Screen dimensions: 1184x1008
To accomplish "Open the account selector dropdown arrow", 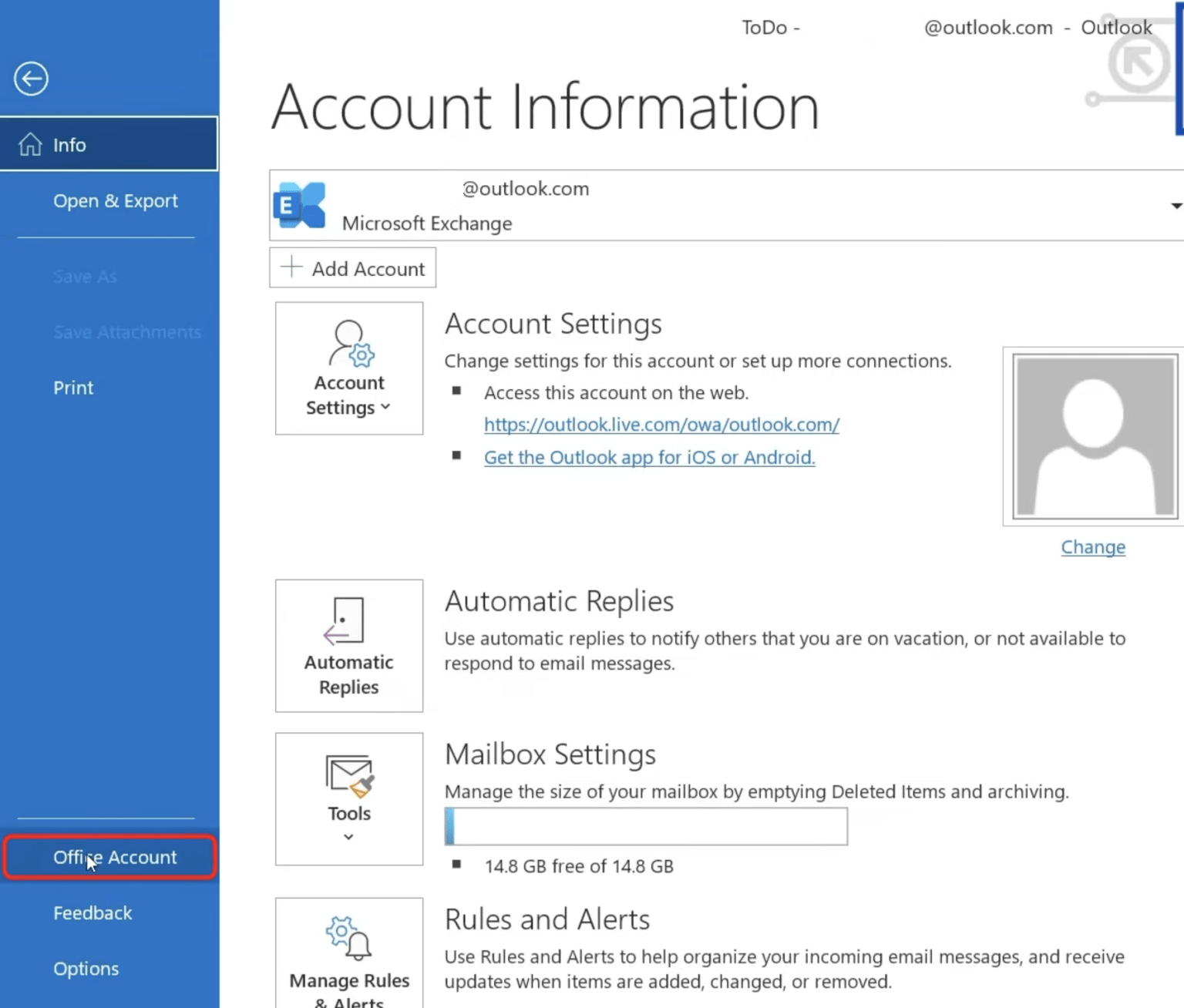I will pyautogui.click(x=1175, y=205).
